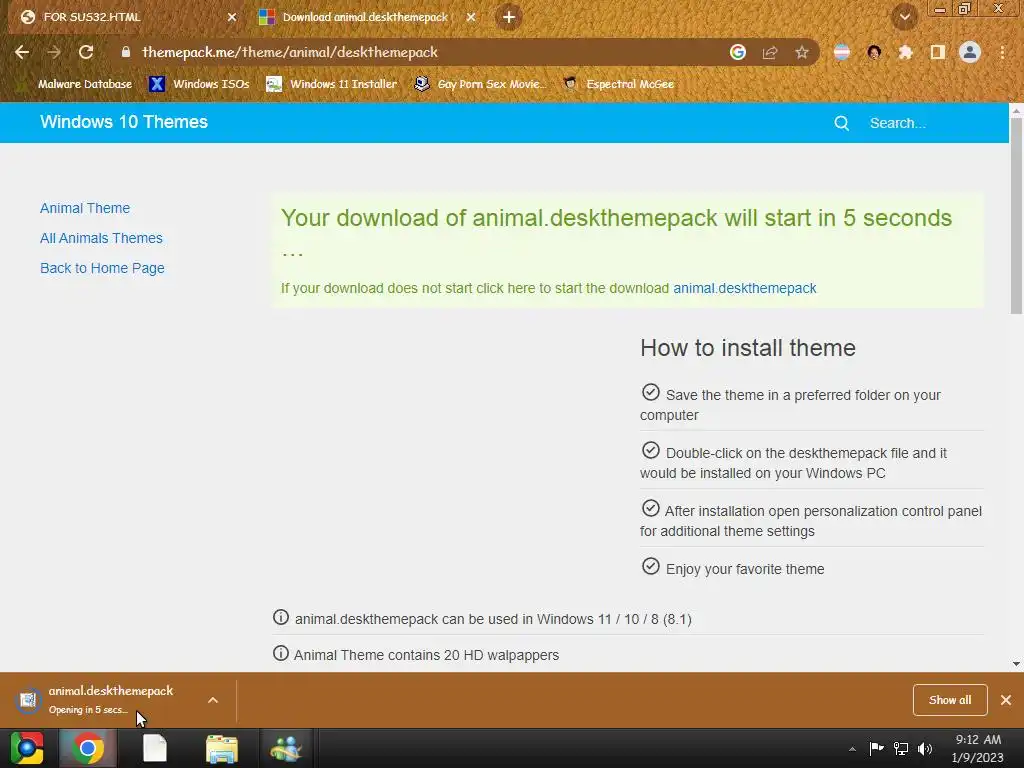Close the FOR SUS32.HTML tab
The height and width of the screenshot is (768, 1024).
(232, 17)
